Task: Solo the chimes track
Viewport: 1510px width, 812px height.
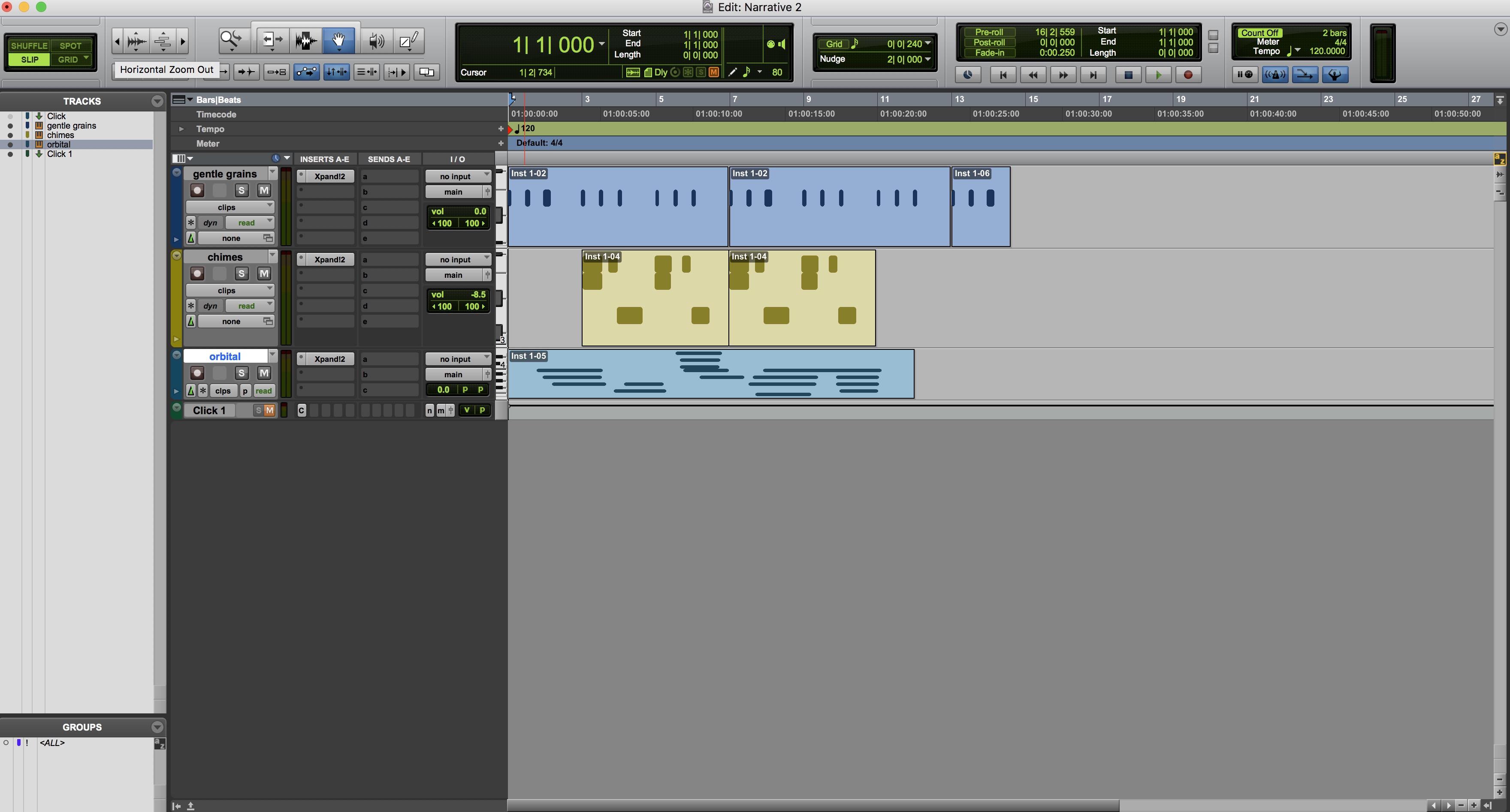Action: (x=242, y=274)
